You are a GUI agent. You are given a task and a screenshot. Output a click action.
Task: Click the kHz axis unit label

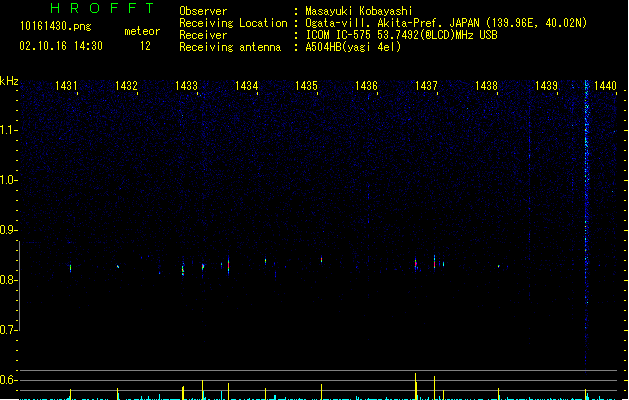[9, 81]
